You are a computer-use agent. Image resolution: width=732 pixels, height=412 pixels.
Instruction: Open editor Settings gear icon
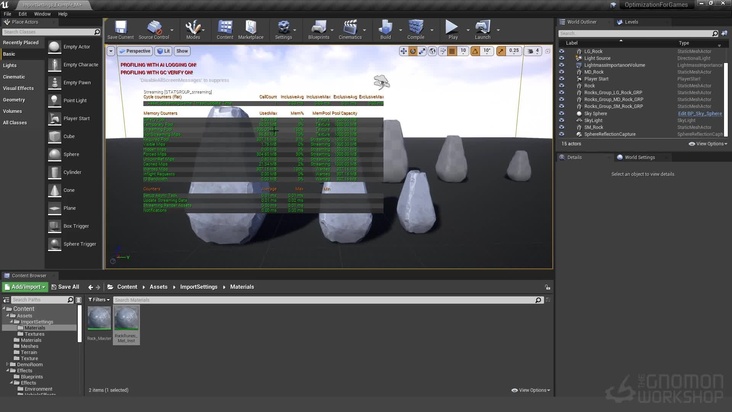coord(283,27)
